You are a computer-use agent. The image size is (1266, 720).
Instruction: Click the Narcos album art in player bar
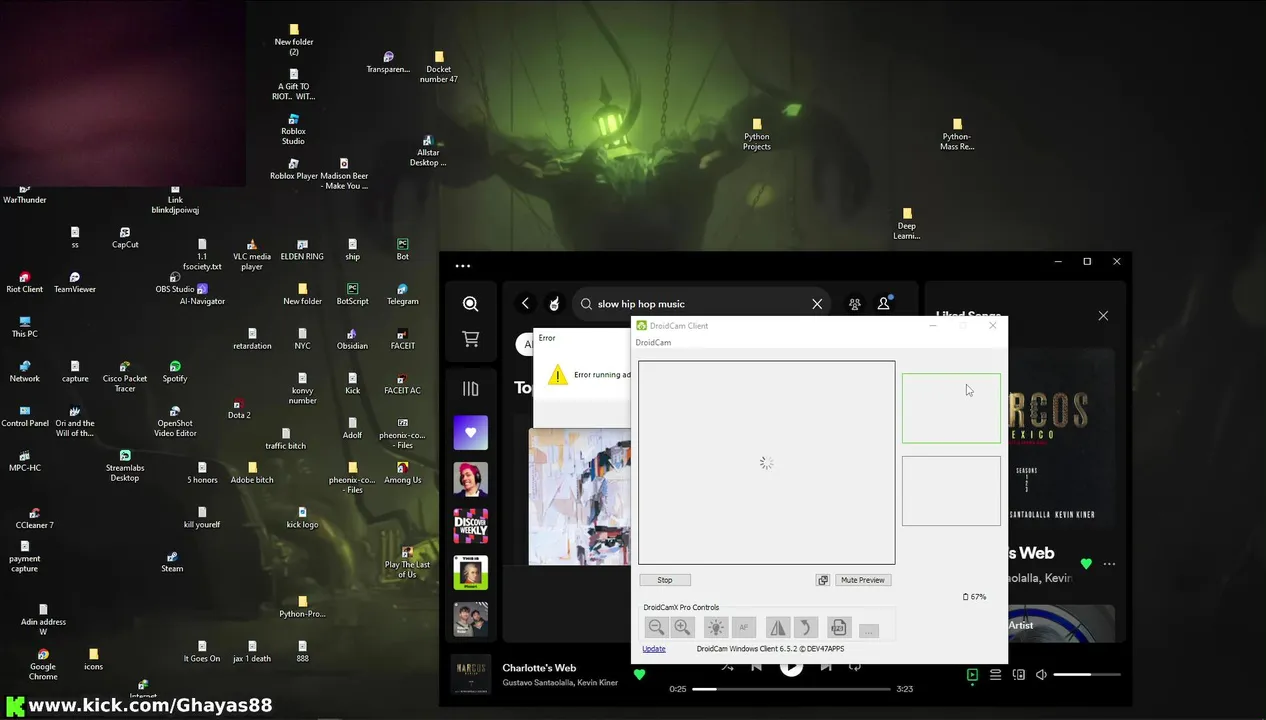click(x=470, y=674)
